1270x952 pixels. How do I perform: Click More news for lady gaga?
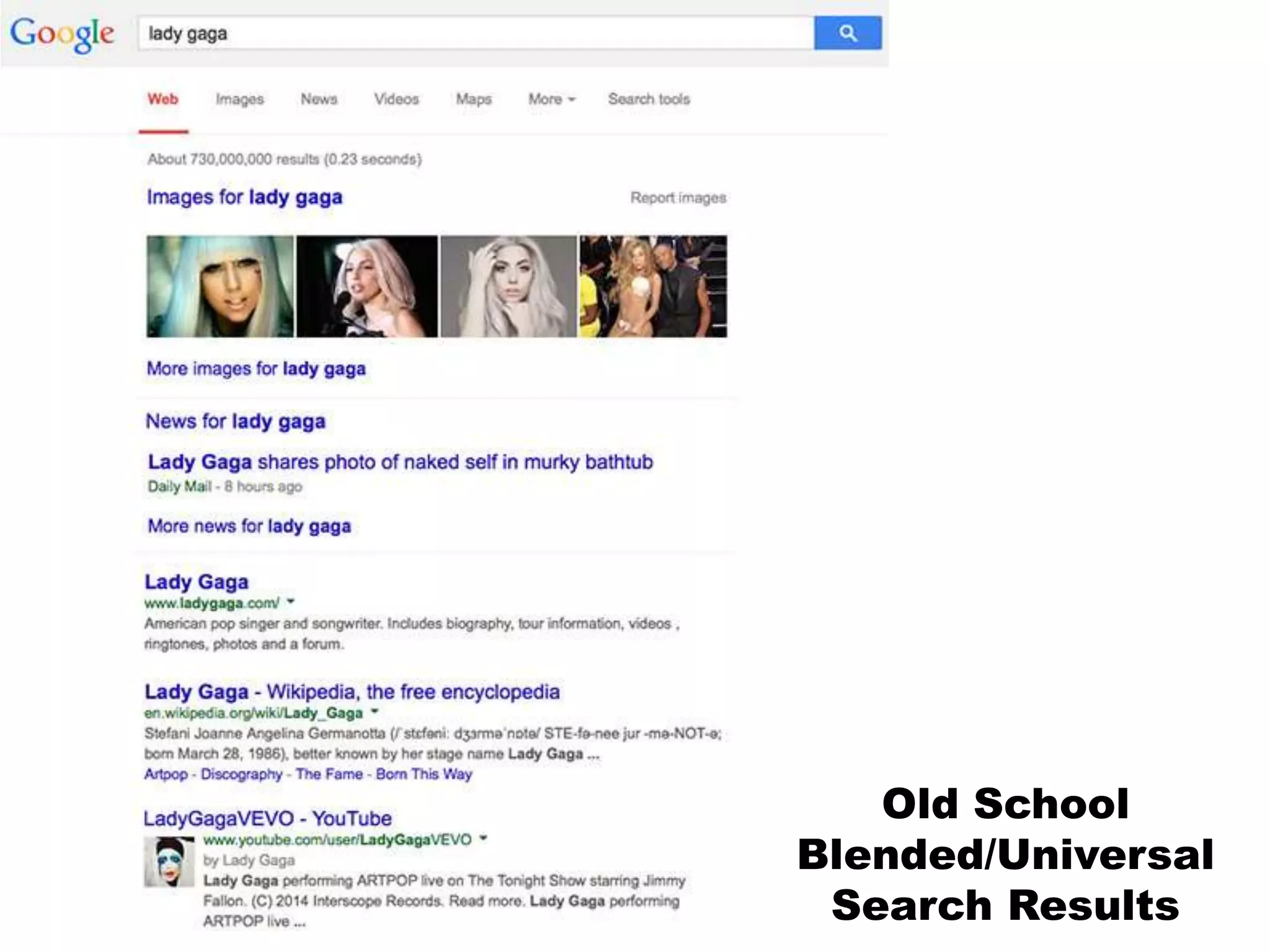(x=249, y=526)
